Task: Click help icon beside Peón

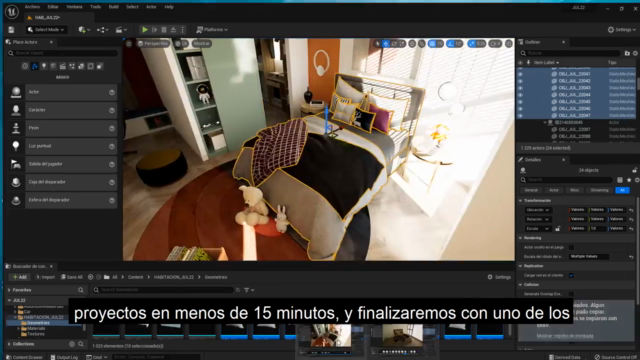Action: click(112, 128)
